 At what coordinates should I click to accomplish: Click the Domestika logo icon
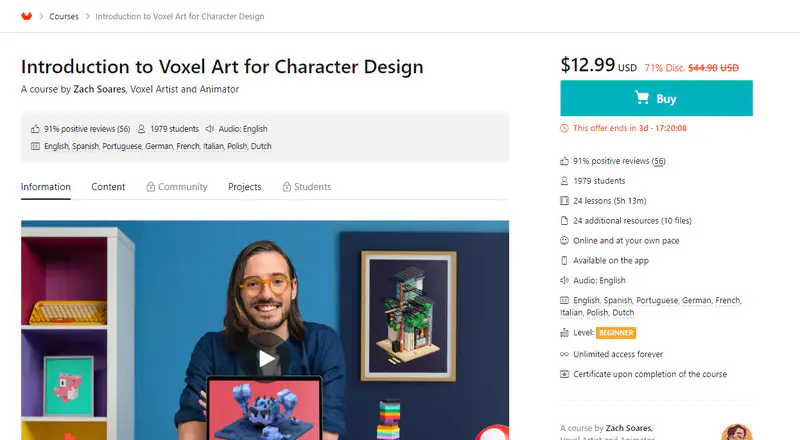[26, 16]
